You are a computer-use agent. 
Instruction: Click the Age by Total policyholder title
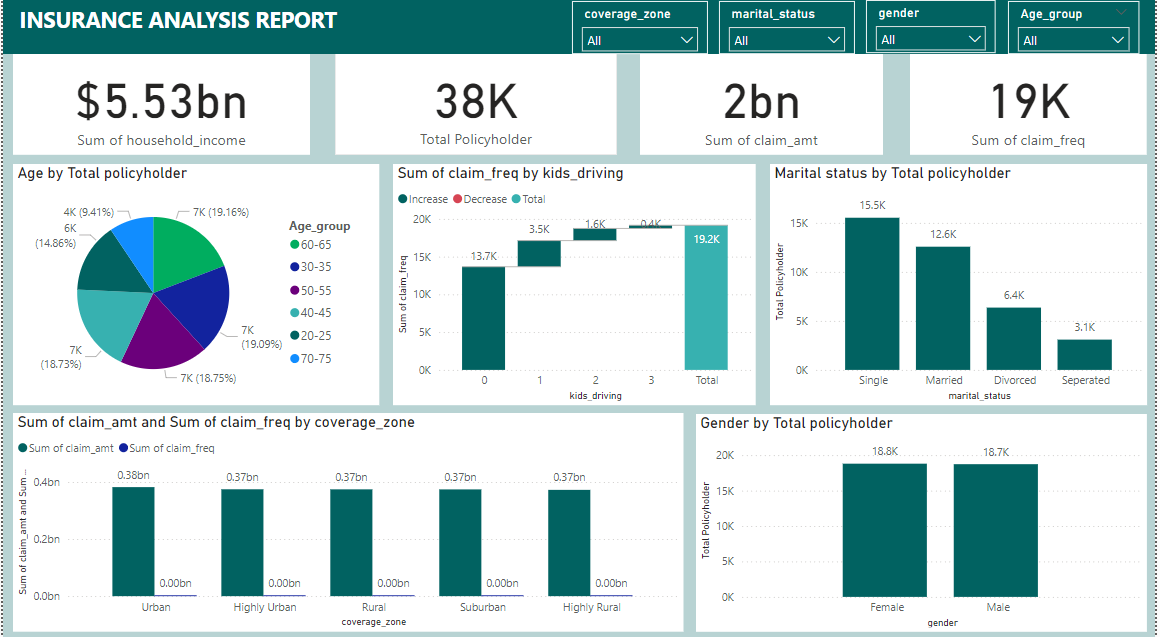point(102,173)
